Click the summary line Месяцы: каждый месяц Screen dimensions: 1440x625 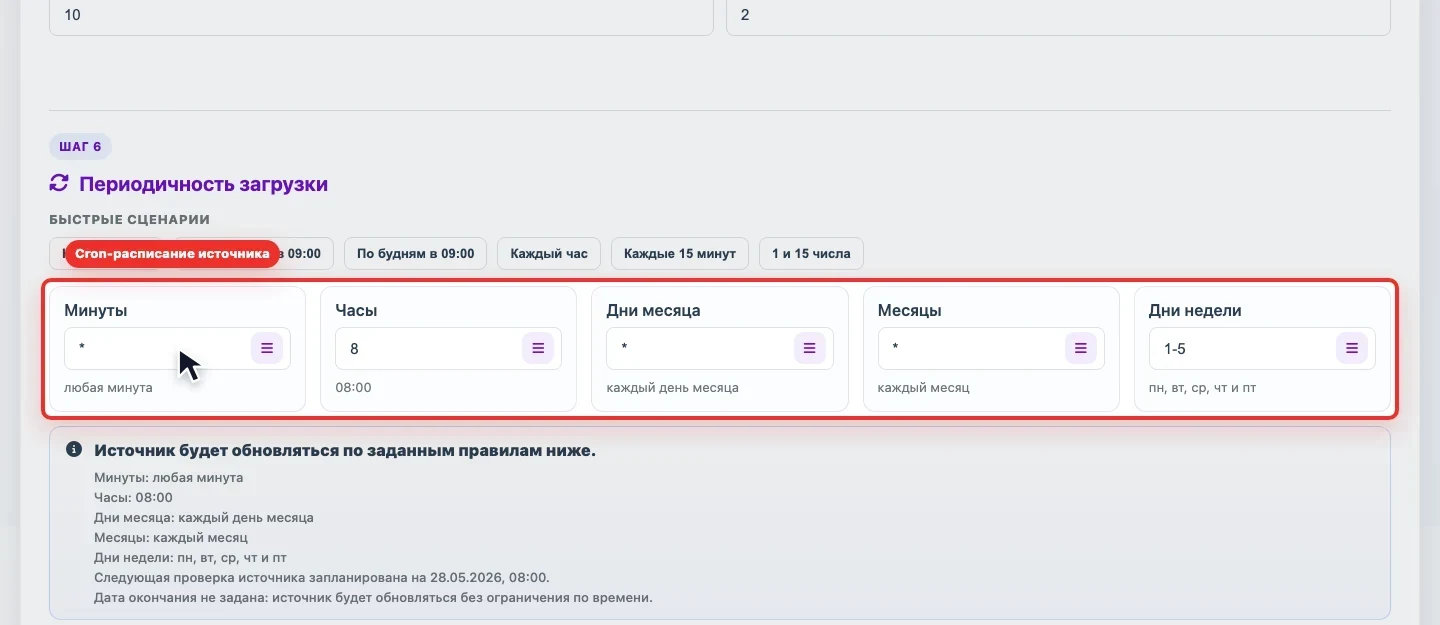pos(171,538)
